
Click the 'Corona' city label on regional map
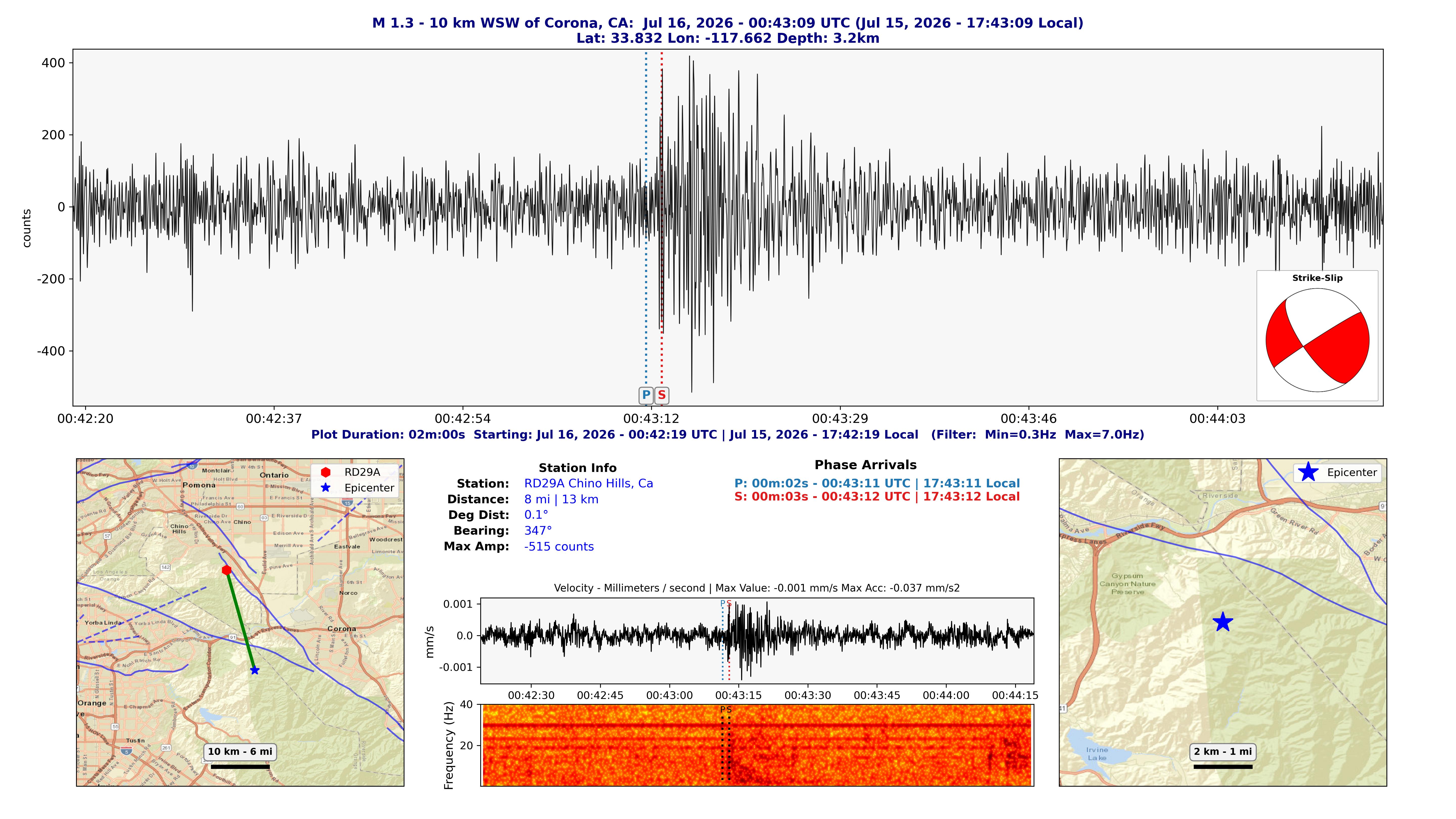(x=342, y=628)
